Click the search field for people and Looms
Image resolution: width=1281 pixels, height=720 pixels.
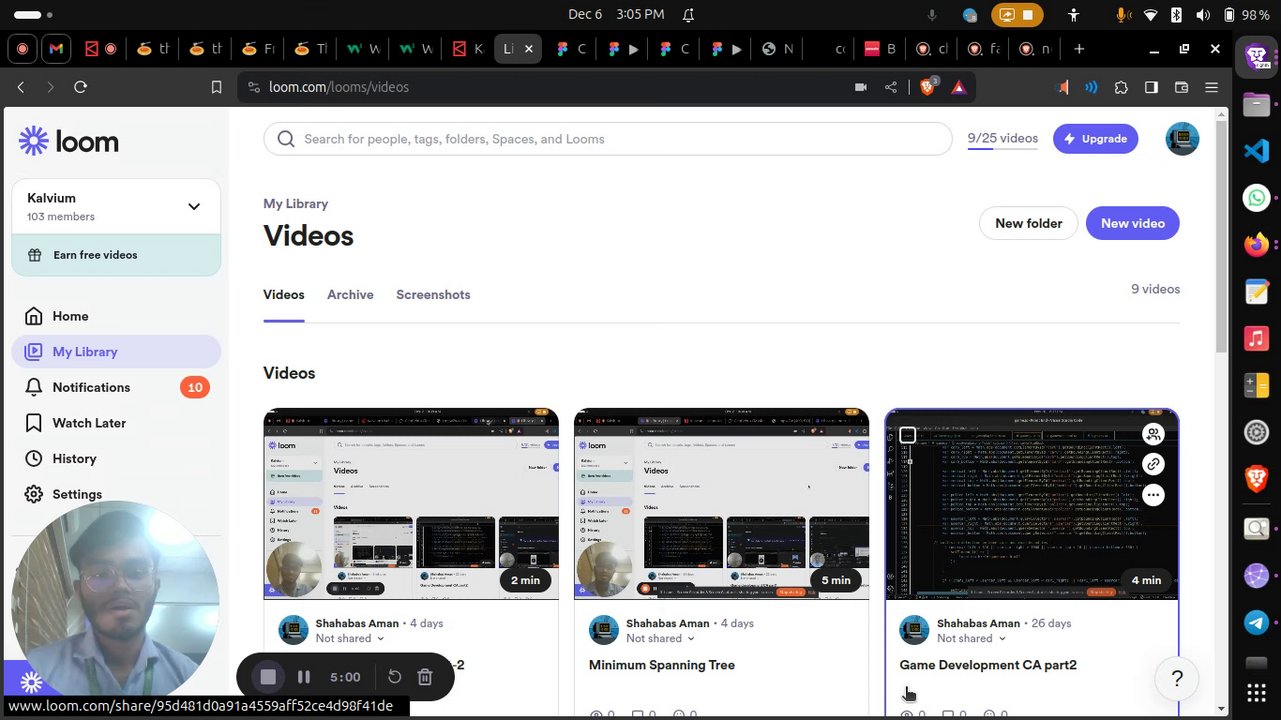(607, 139)
